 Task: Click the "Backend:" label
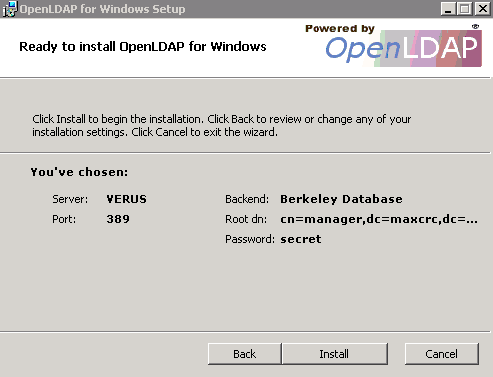click(x=247, y=199)
